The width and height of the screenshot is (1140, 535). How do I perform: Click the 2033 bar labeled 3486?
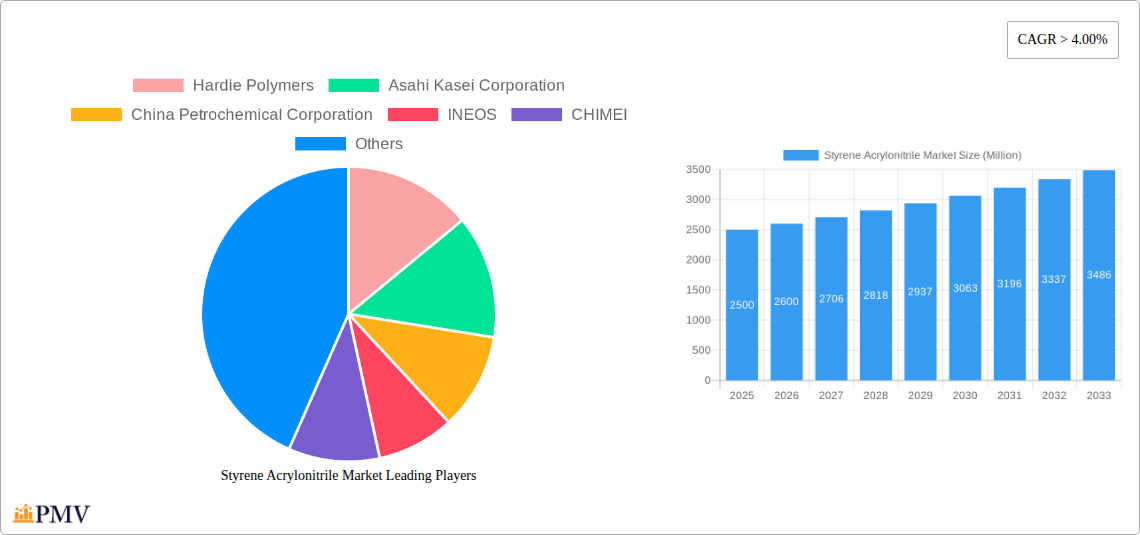pyautogui.click(x=1099, y=275)
